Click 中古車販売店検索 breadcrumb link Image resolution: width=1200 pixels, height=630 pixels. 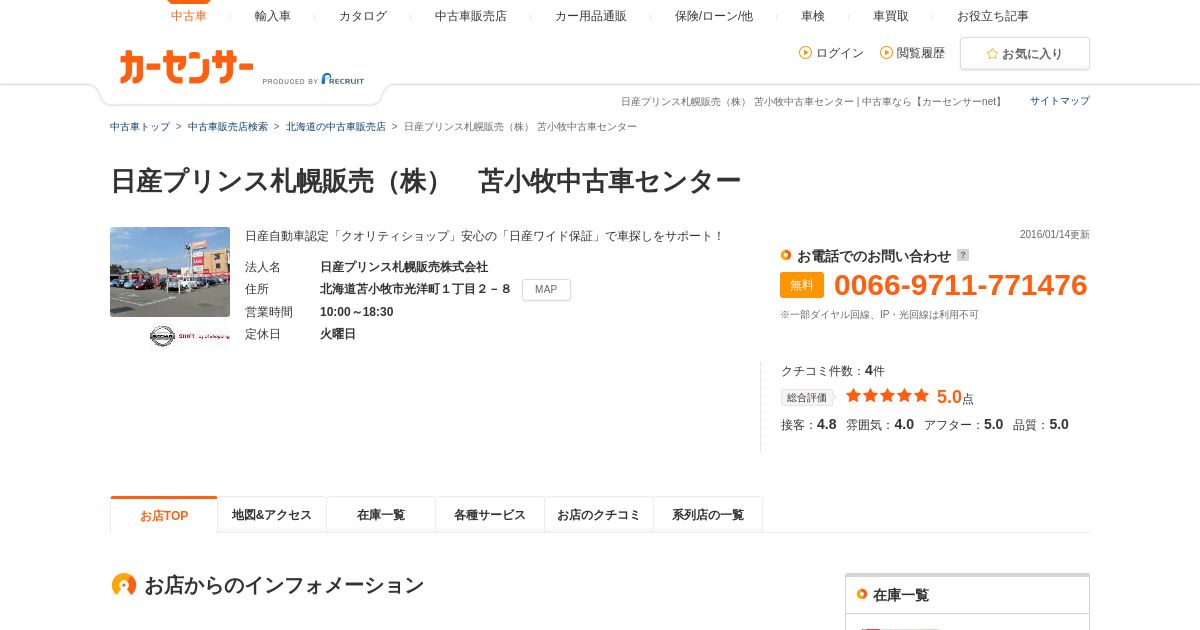(228, 127)
